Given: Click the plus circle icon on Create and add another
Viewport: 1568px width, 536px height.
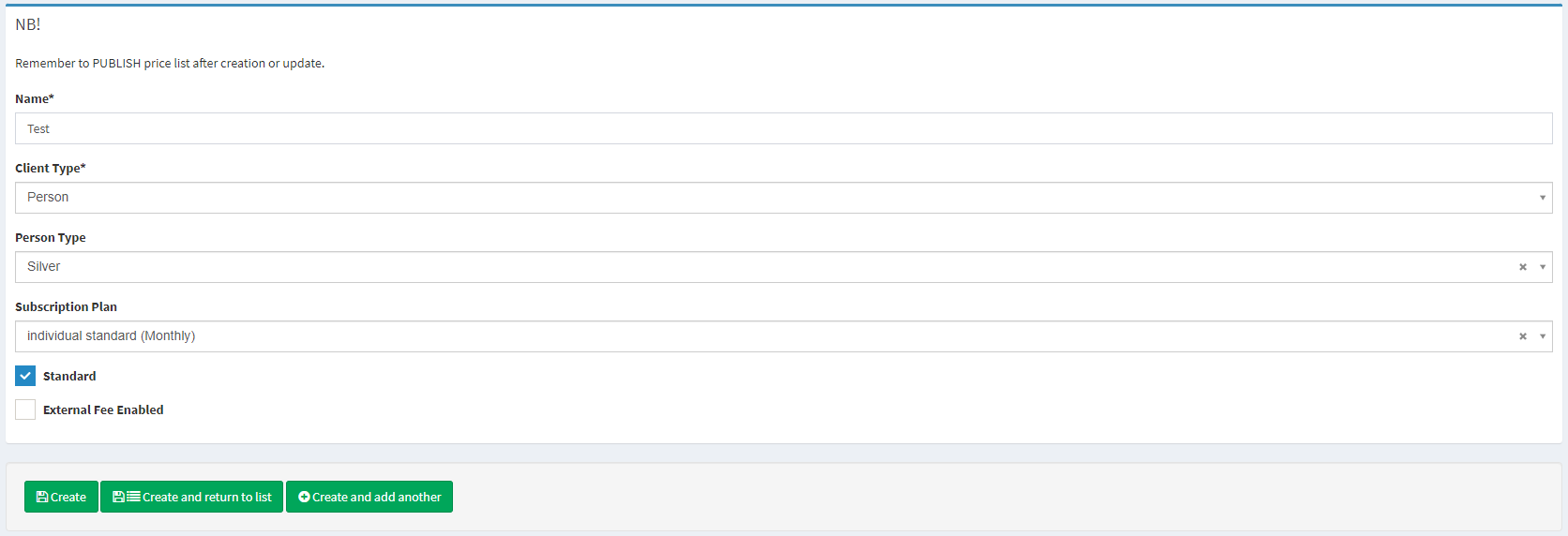Looking at the screenshot, I should coord(304,497).
